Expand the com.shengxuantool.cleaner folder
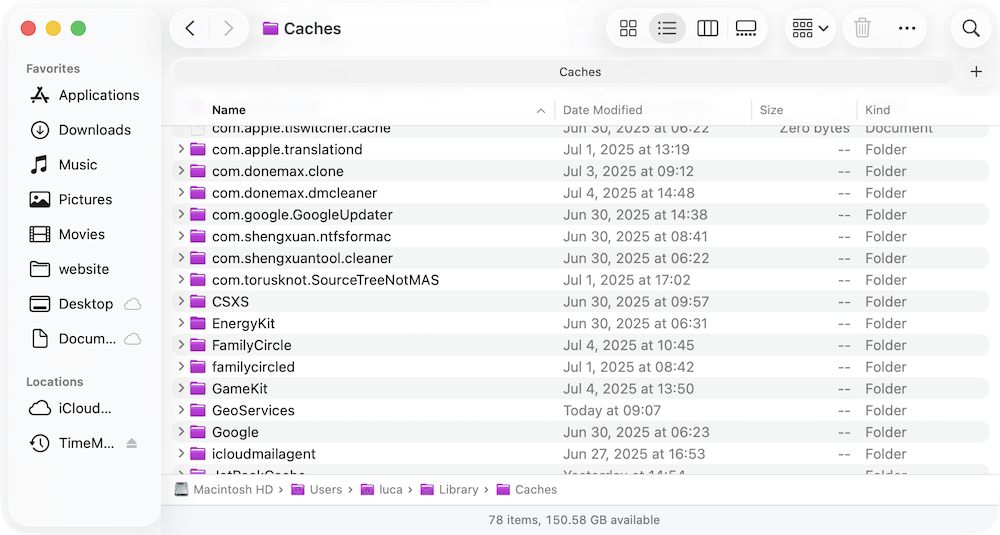 click(181, 258)
